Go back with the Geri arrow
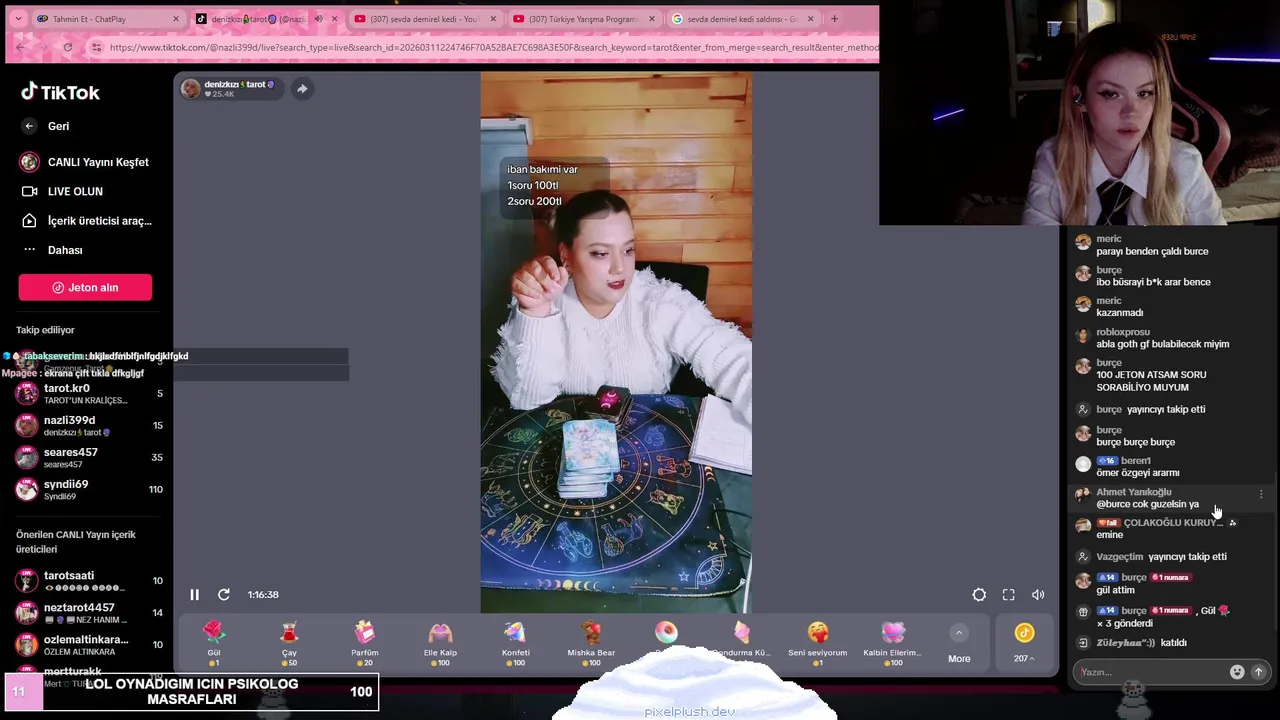 [x=29, y=126]
